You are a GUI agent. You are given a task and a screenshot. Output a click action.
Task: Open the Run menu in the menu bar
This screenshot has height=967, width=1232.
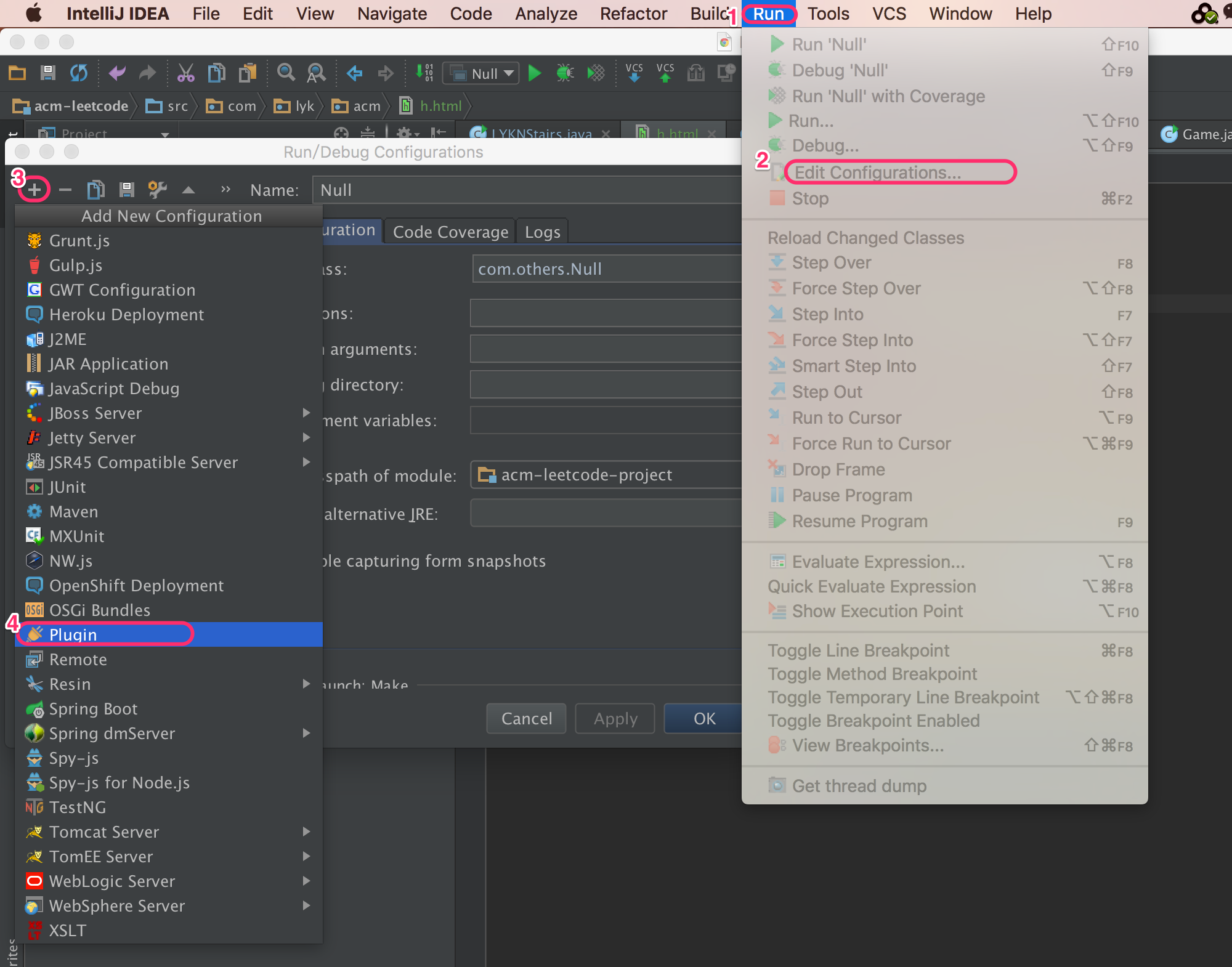click(x=769, y=13)
